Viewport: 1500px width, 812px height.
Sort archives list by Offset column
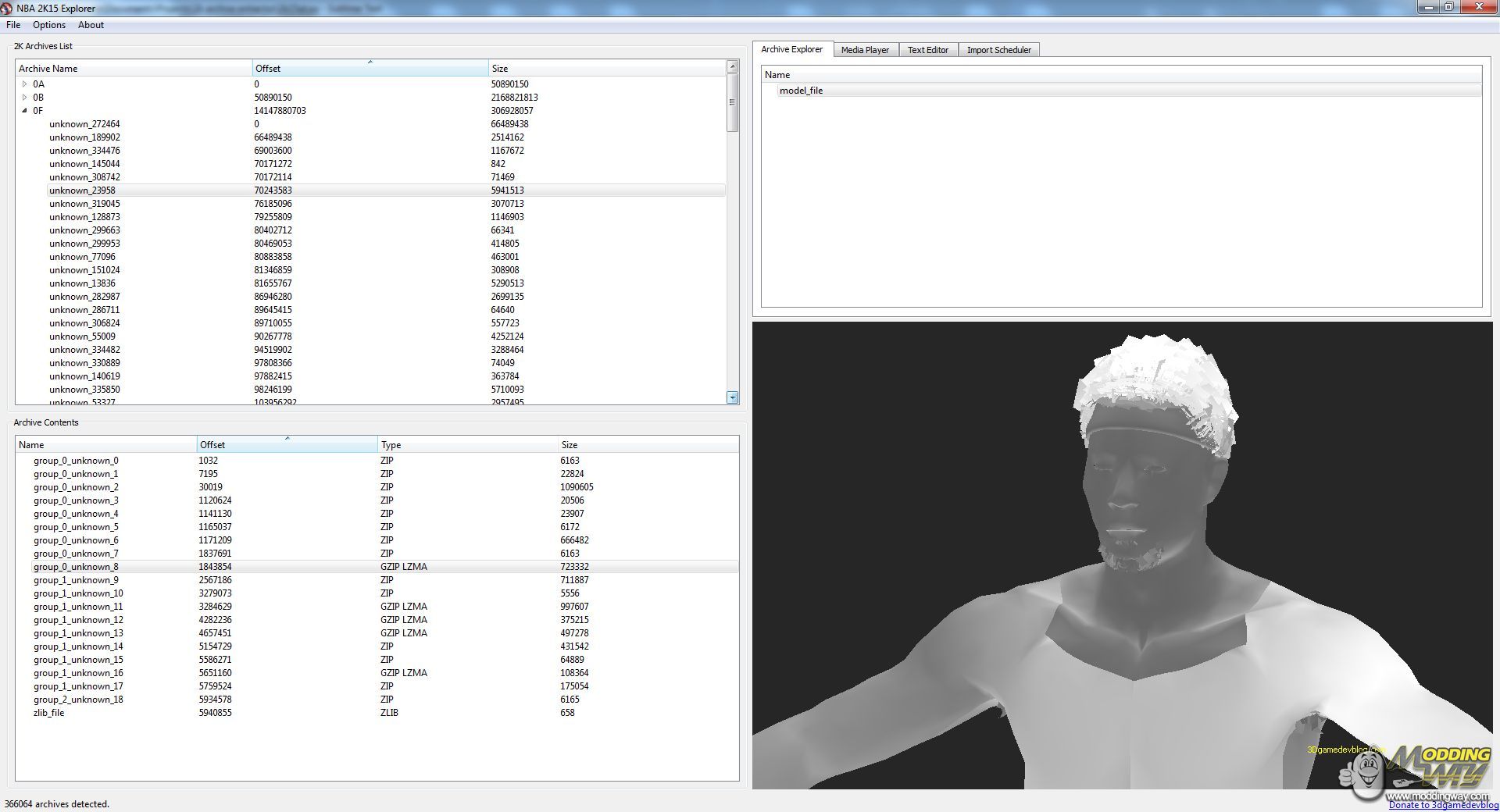[x=370, y=69]
